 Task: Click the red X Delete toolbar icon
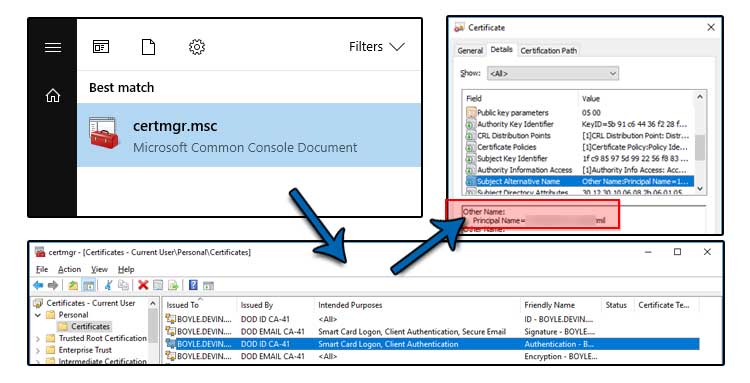143,285
